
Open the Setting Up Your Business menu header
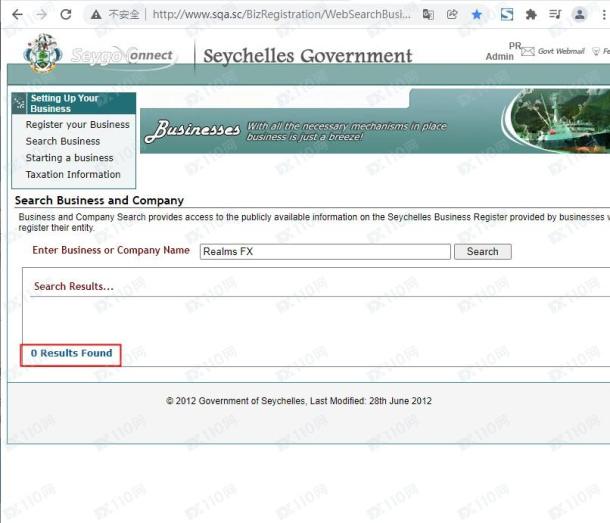pos(64,103)
